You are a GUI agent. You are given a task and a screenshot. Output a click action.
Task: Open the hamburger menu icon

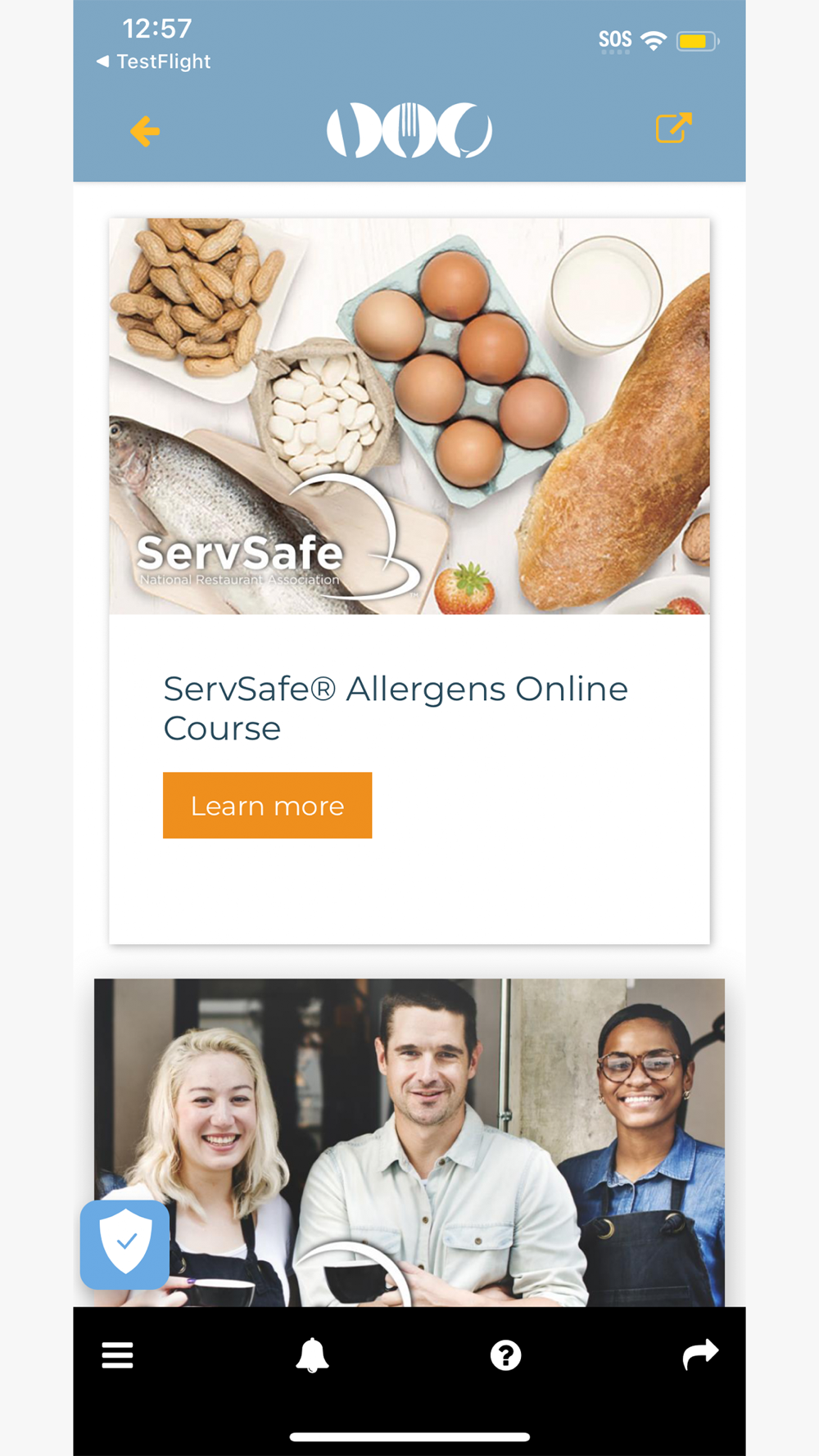[x=117, y=1355]
